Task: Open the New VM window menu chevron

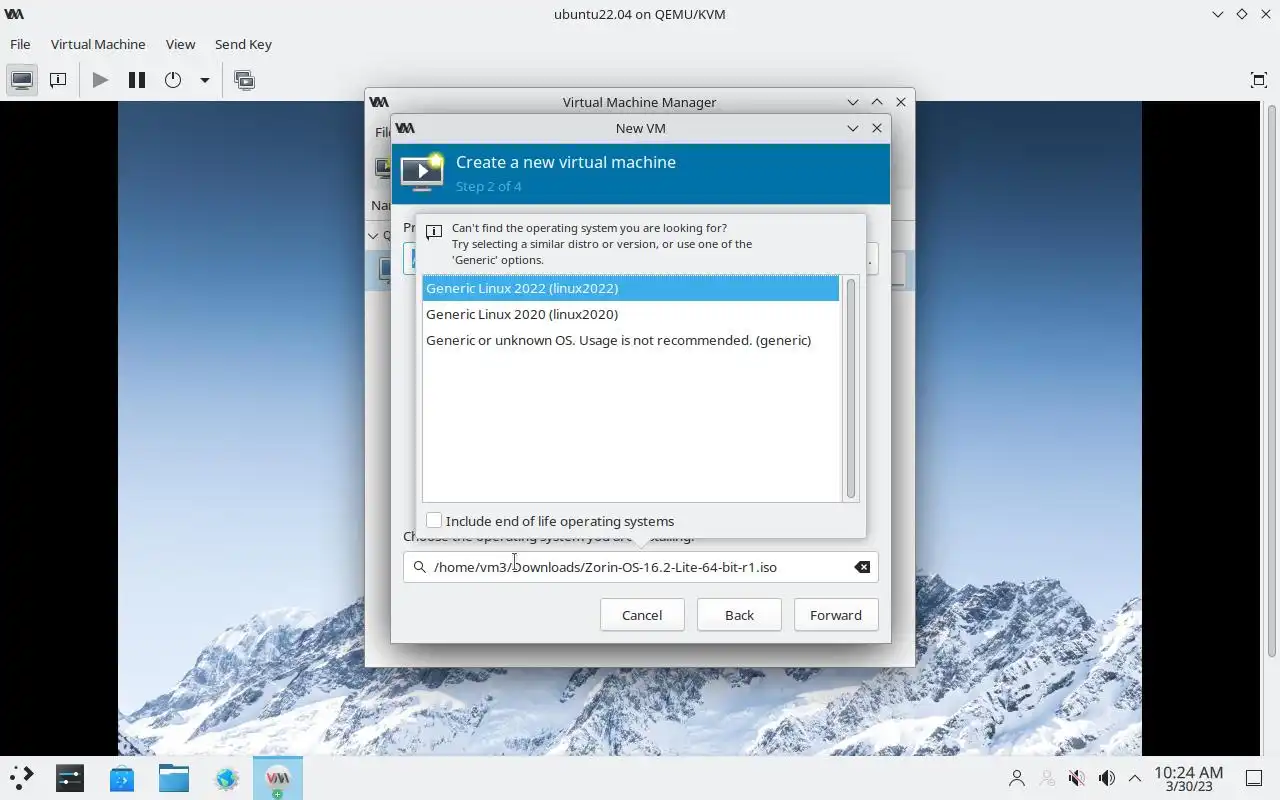Action: (853, 128)
